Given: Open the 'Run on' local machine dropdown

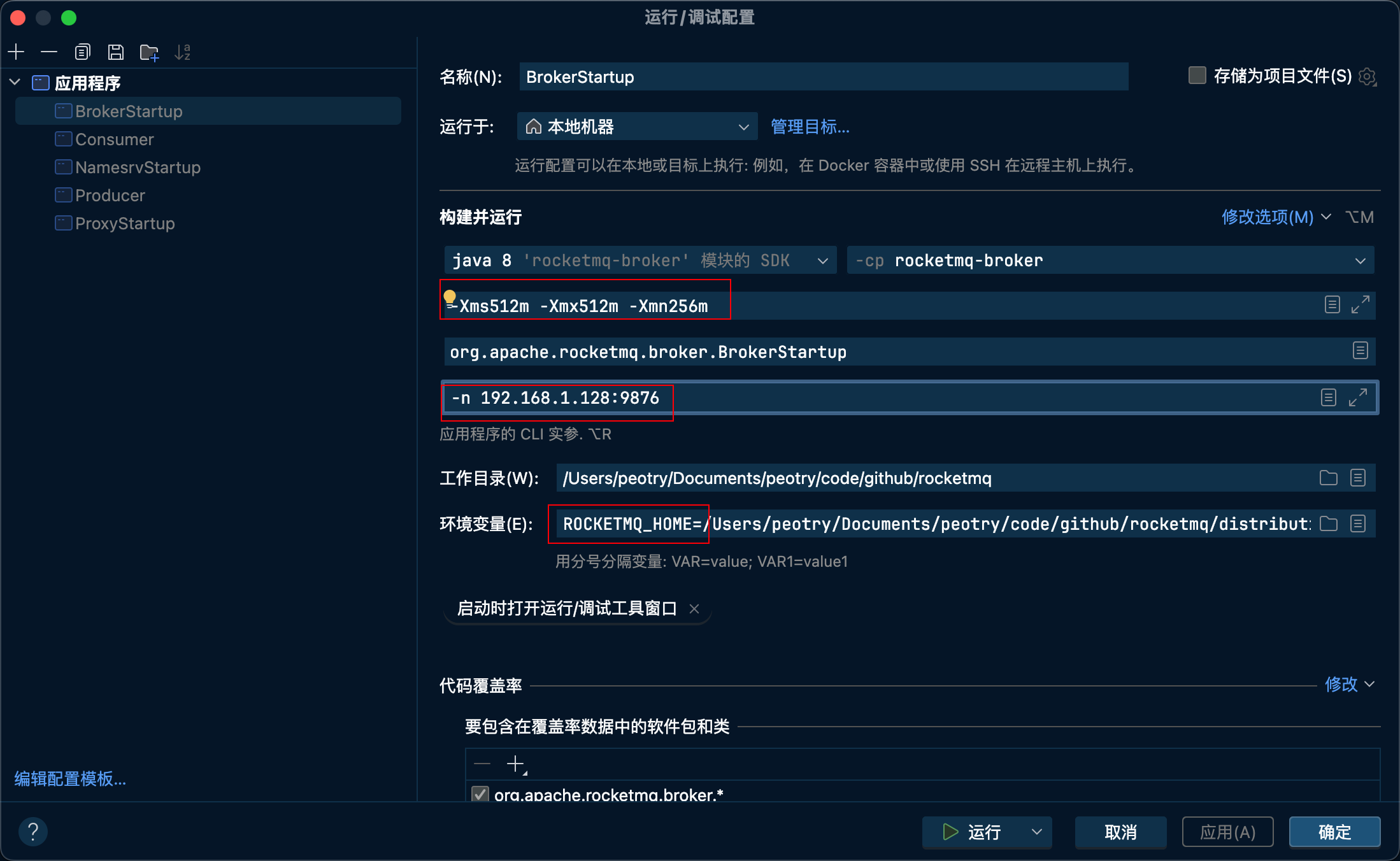Looking at the screenshot, I should coord(637,127).
